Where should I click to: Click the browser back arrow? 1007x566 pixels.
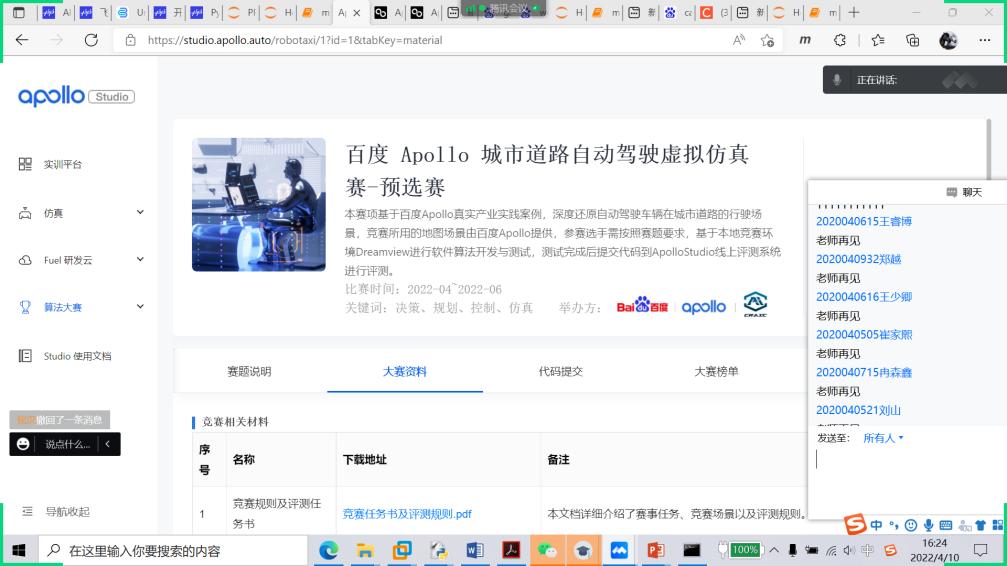pyautogui.click(x=22, y=40)
